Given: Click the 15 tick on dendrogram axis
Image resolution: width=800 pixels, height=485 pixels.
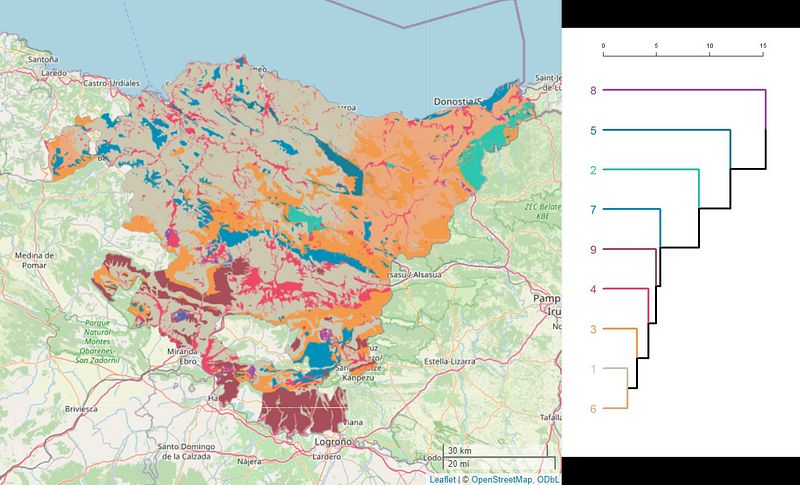Looking at the screenshot, I should click(763, 46).
